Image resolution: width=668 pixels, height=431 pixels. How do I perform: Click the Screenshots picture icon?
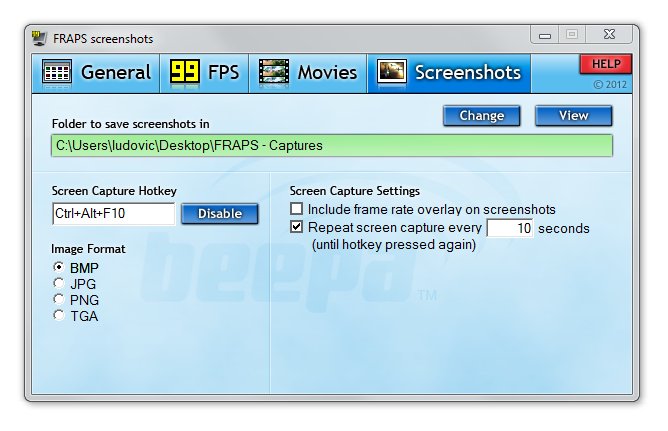click(x=392, y=71)
